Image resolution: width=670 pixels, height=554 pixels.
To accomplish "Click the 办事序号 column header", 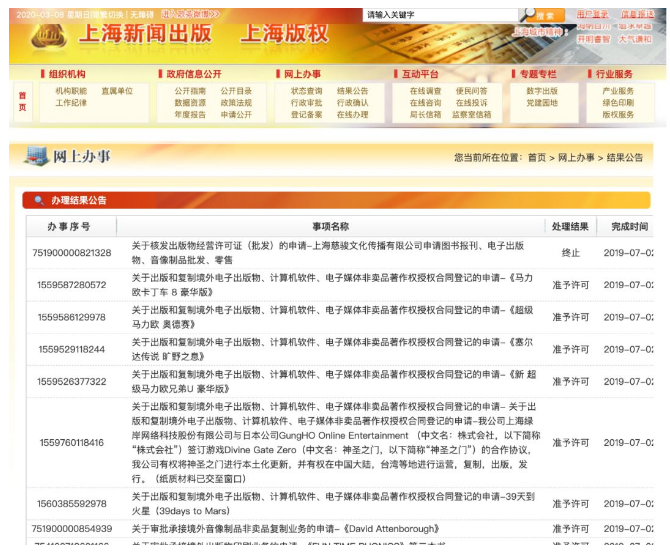I will pos(69,226).
